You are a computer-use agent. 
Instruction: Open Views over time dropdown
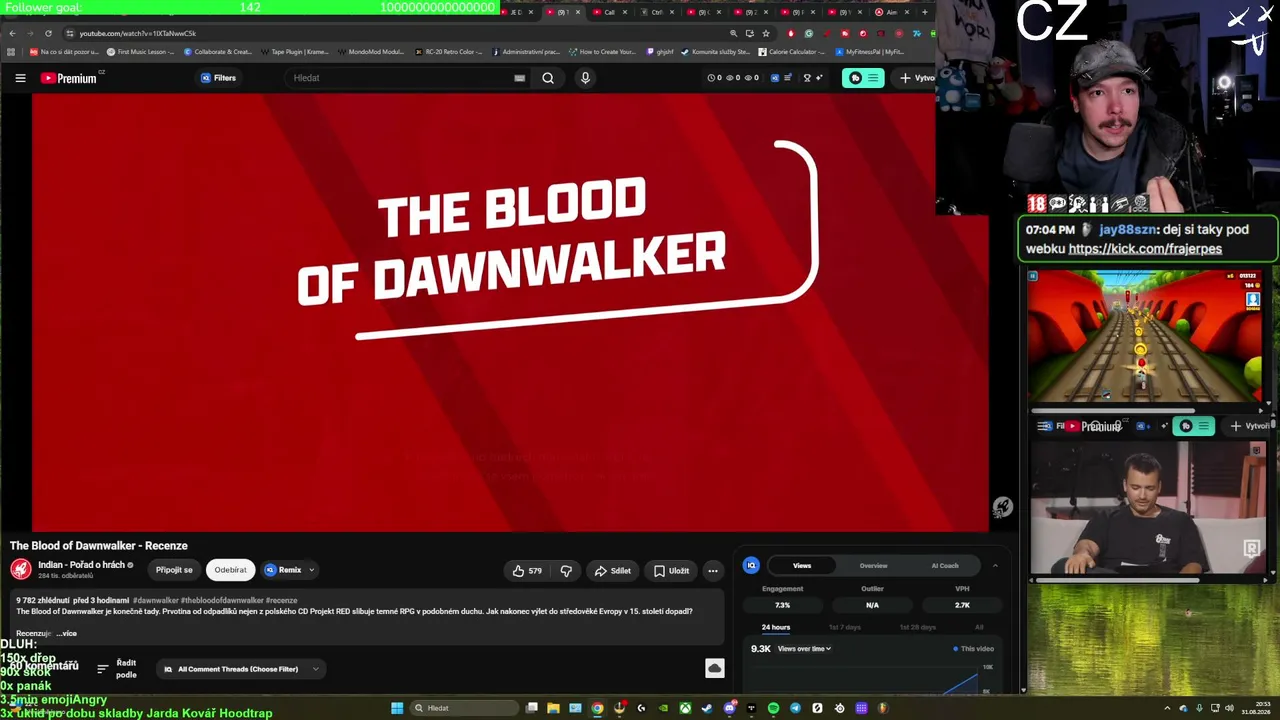pos(804,649)
